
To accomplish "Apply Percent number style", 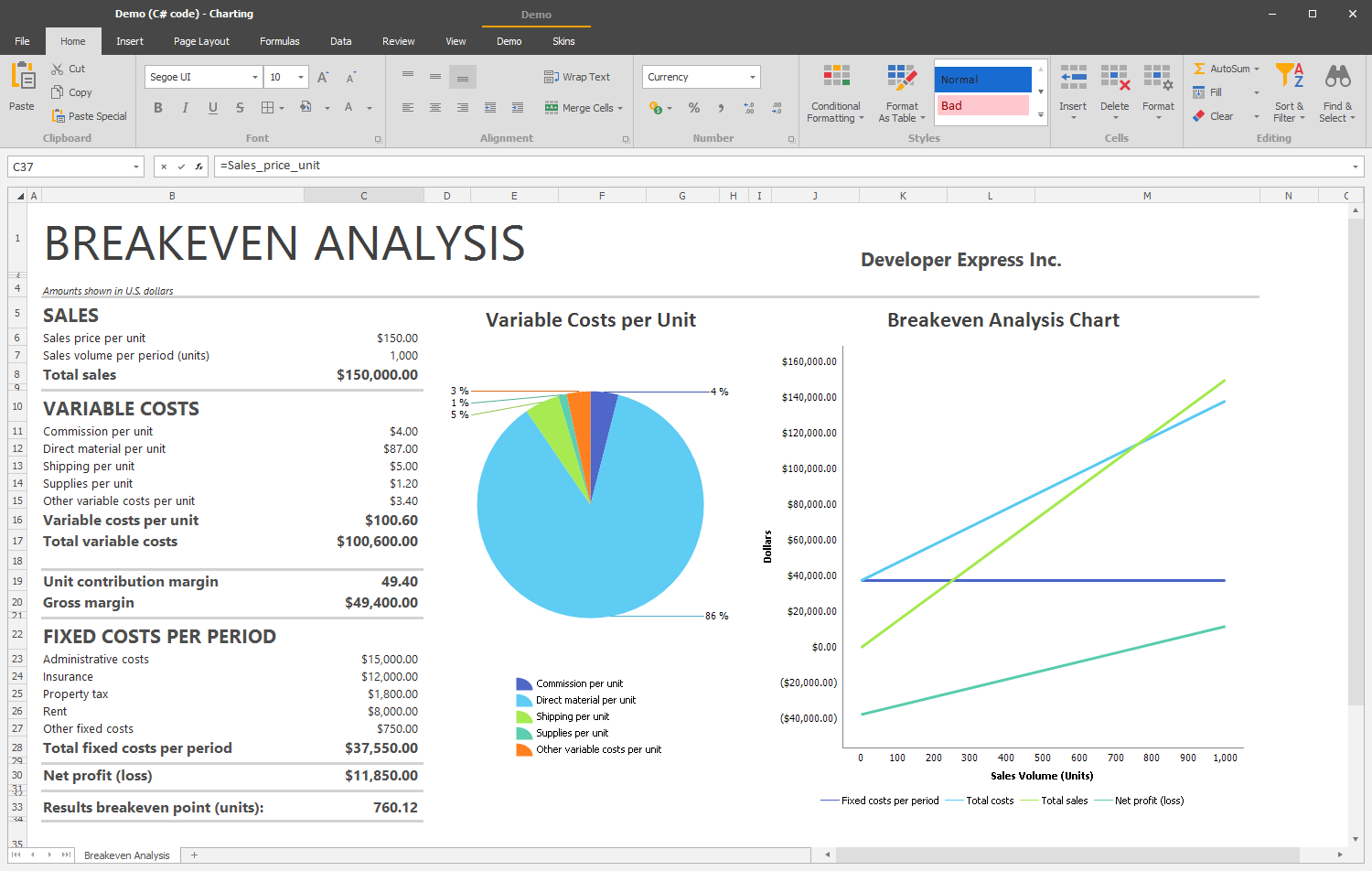I will point(693,107).
